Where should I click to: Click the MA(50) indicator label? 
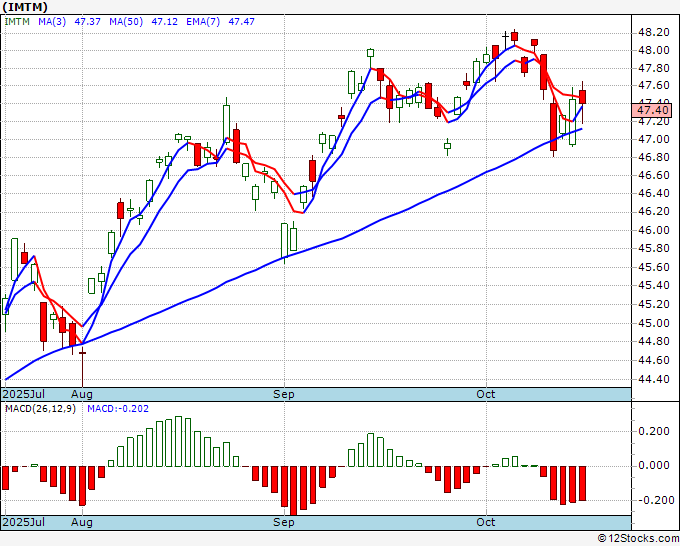(x=126, y=21)
